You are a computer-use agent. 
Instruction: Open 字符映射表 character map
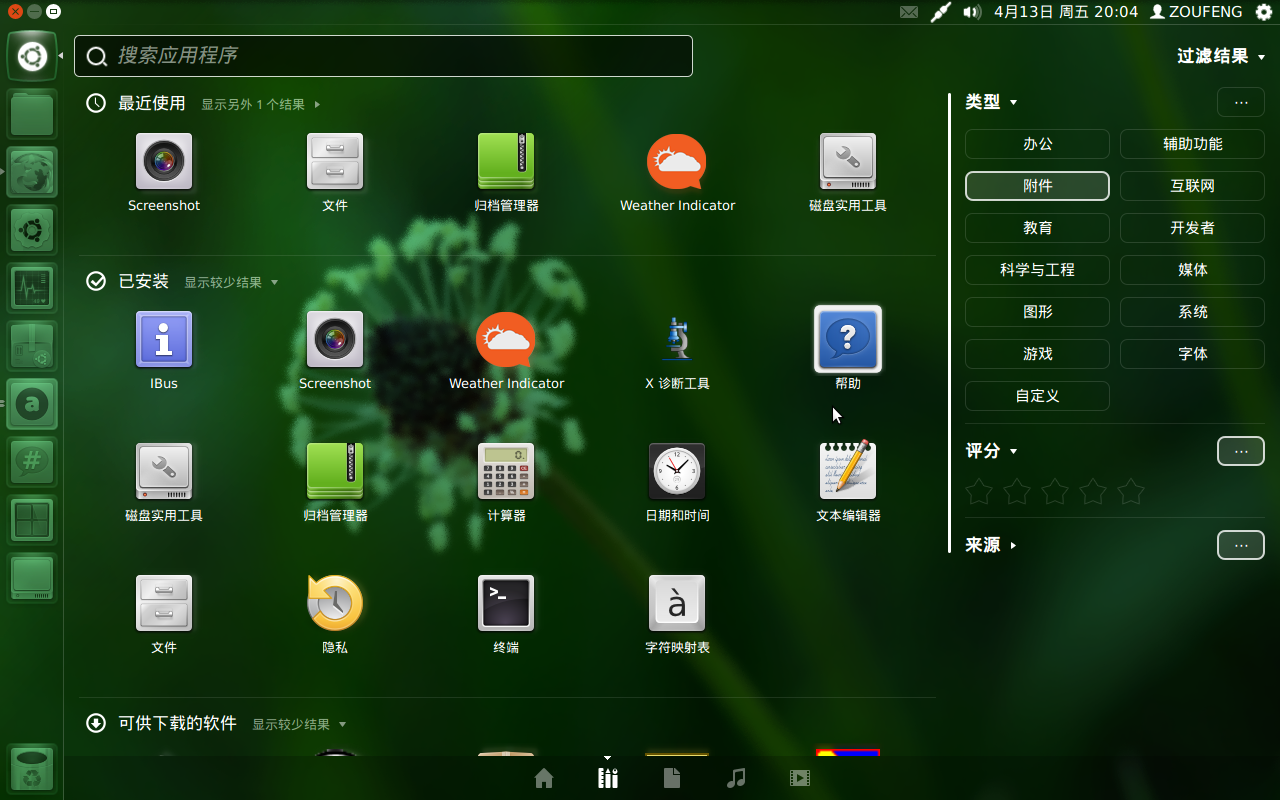coord(677,614)
